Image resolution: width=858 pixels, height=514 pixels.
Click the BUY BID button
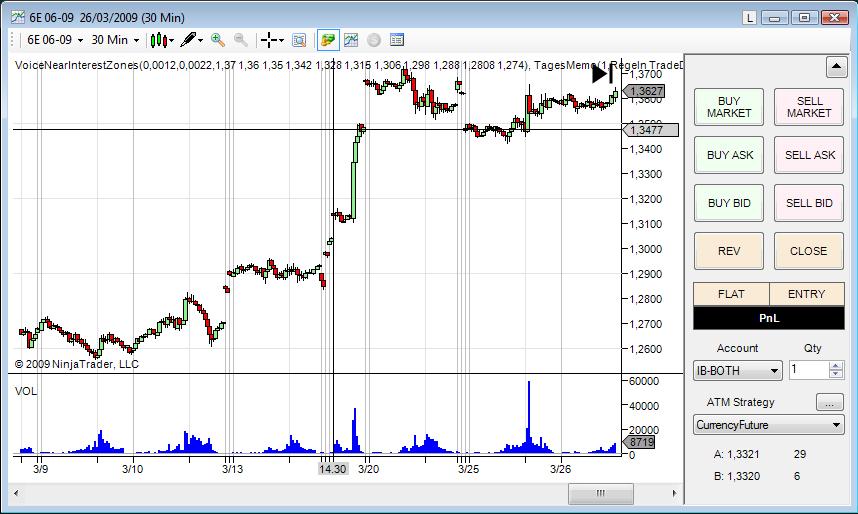[729, 203]
